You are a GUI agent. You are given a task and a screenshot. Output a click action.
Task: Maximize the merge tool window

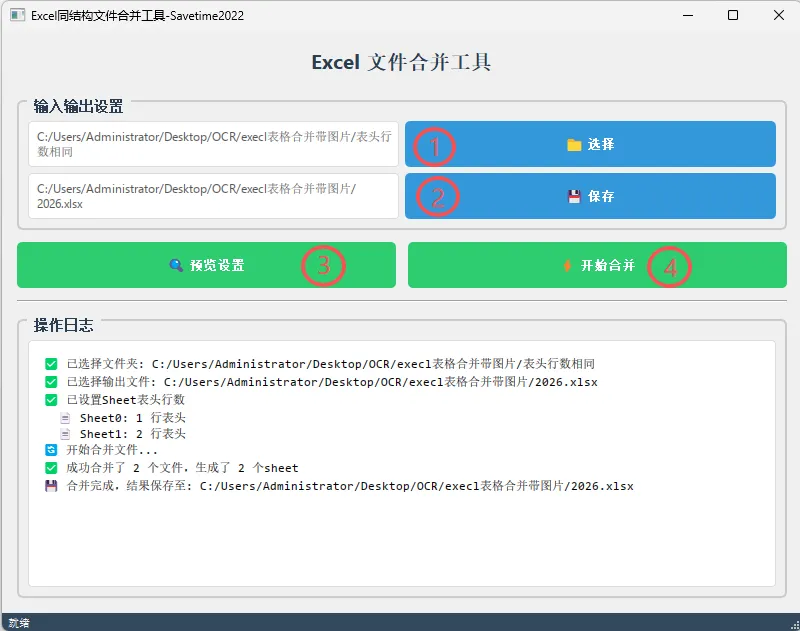(733, 15)
